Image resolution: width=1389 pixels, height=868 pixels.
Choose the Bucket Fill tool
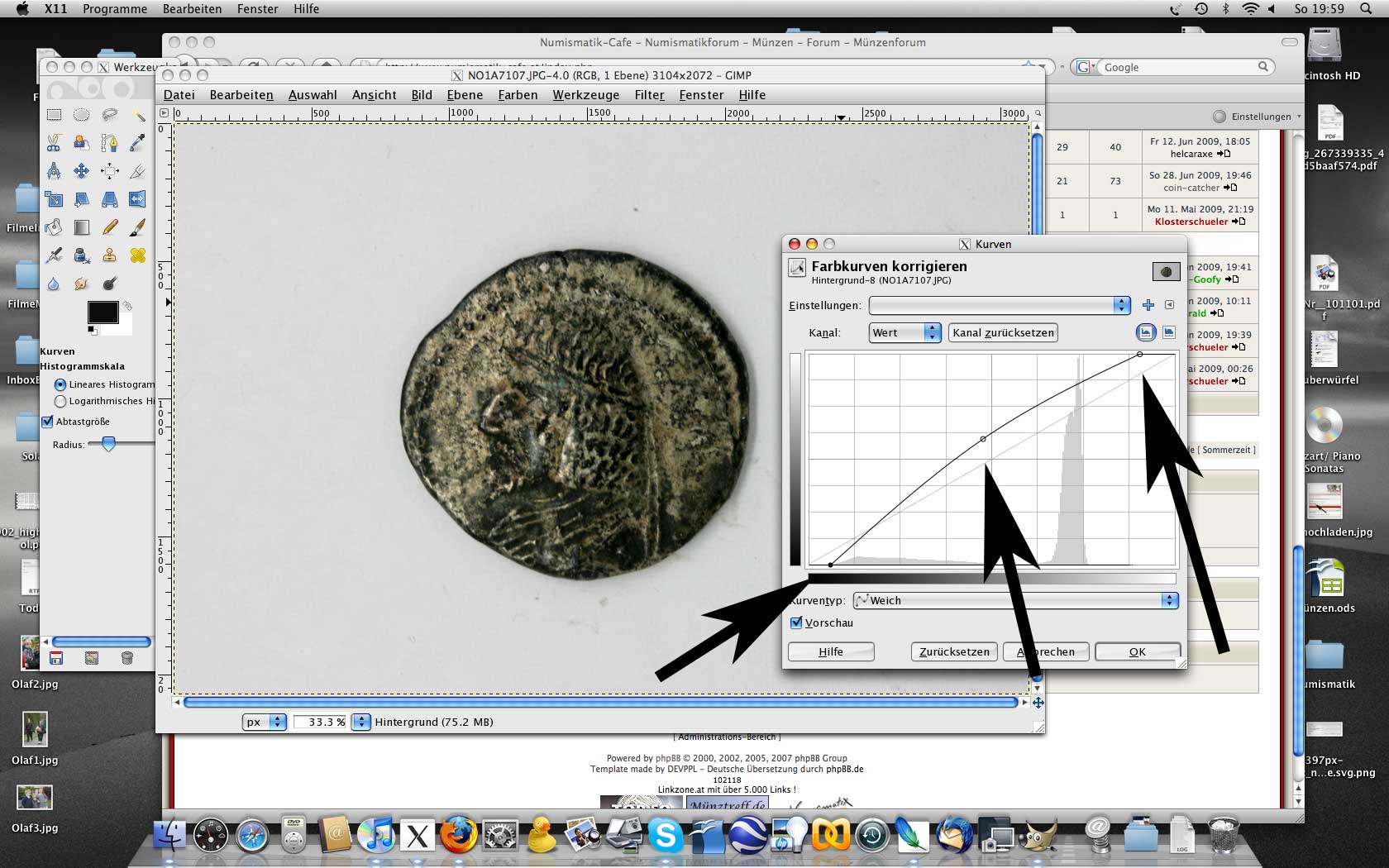coord(54,227)
